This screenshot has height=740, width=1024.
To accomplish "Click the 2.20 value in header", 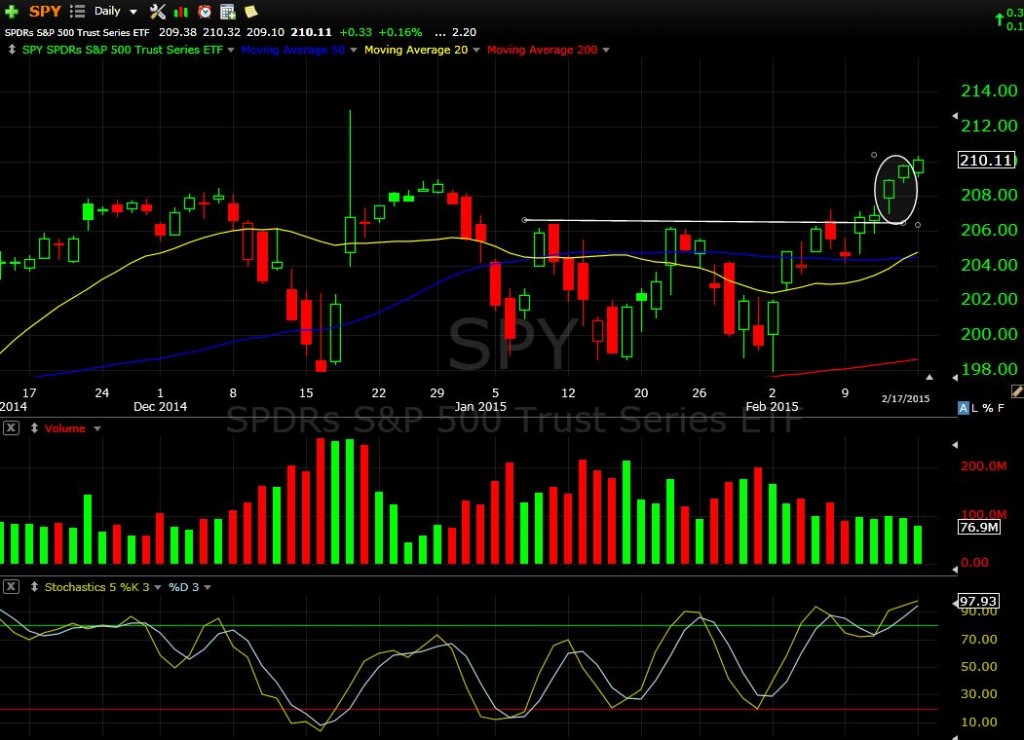I will (x=464, y=32).
